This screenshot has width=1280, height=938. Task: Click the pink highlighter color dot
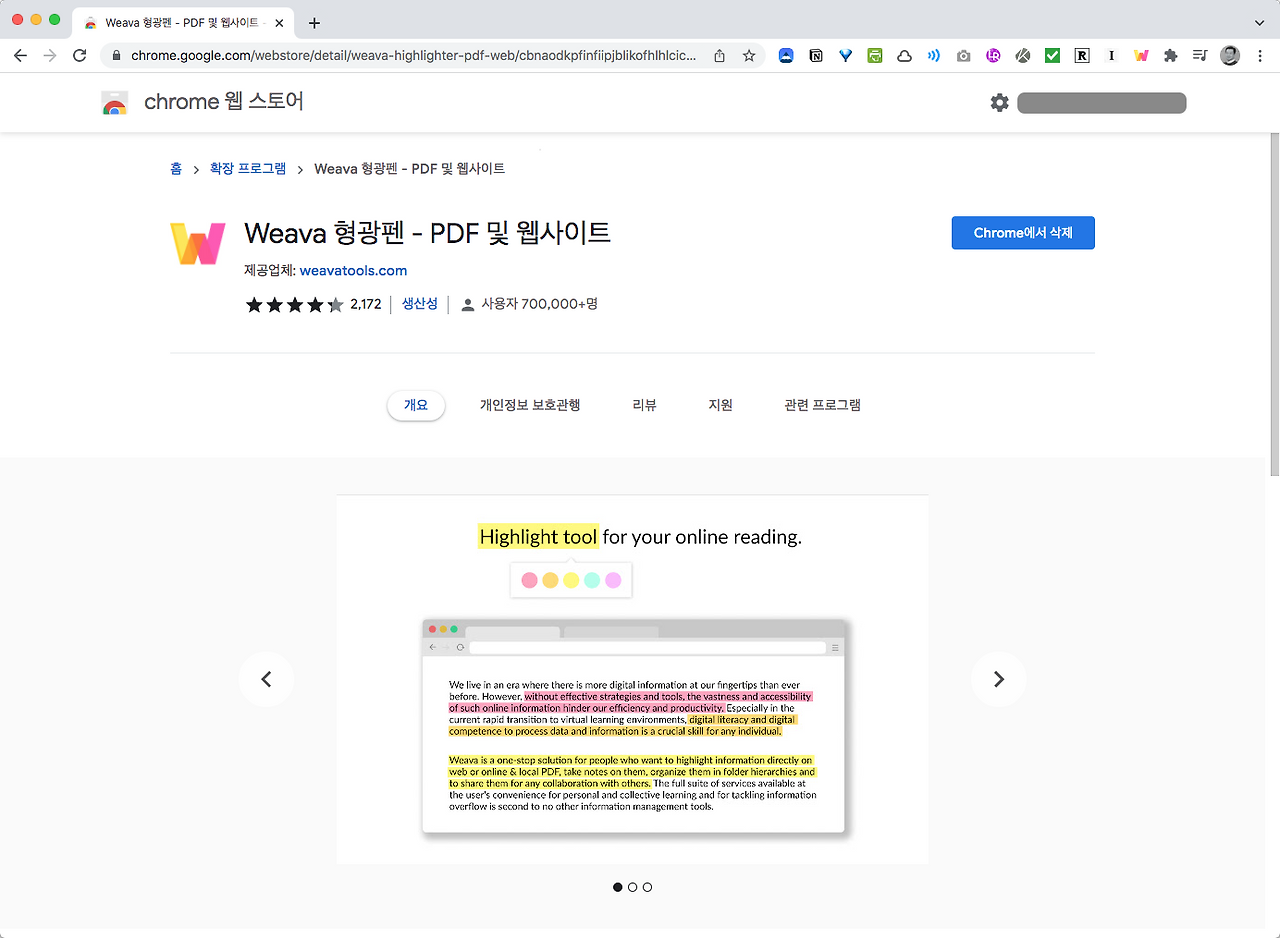click(530, 580)
